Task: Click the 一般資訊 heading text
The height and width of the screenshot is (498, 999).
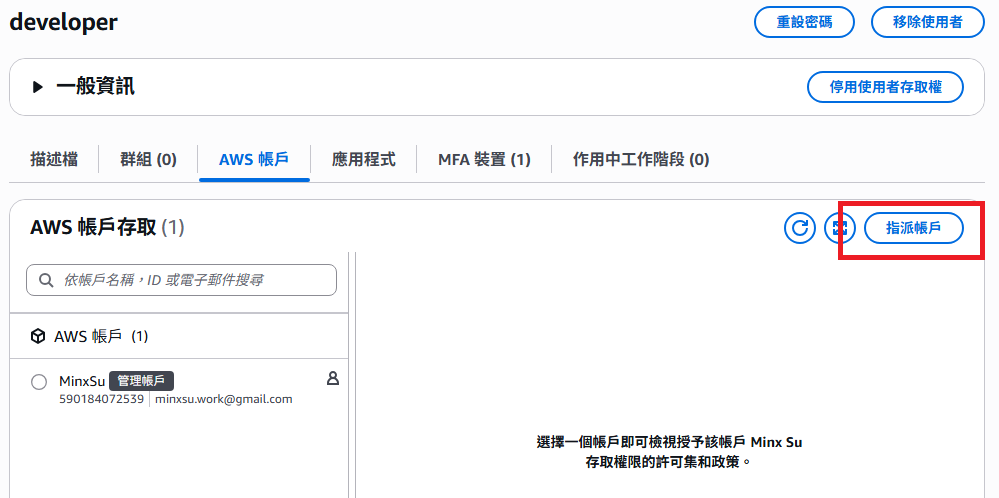Action: click(96, 87)
